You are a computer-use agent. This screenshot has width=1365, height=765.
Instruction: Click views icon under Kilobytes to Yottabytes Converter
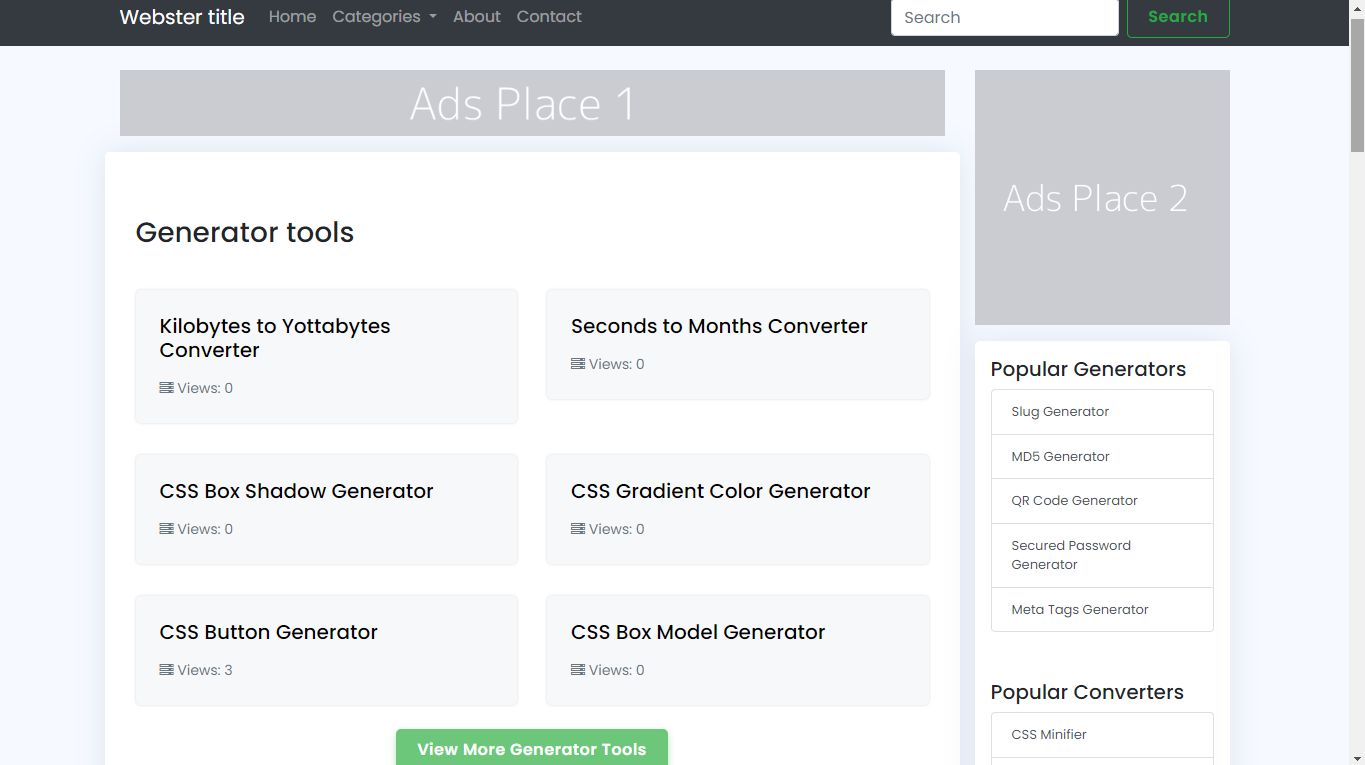coord(166,388)
